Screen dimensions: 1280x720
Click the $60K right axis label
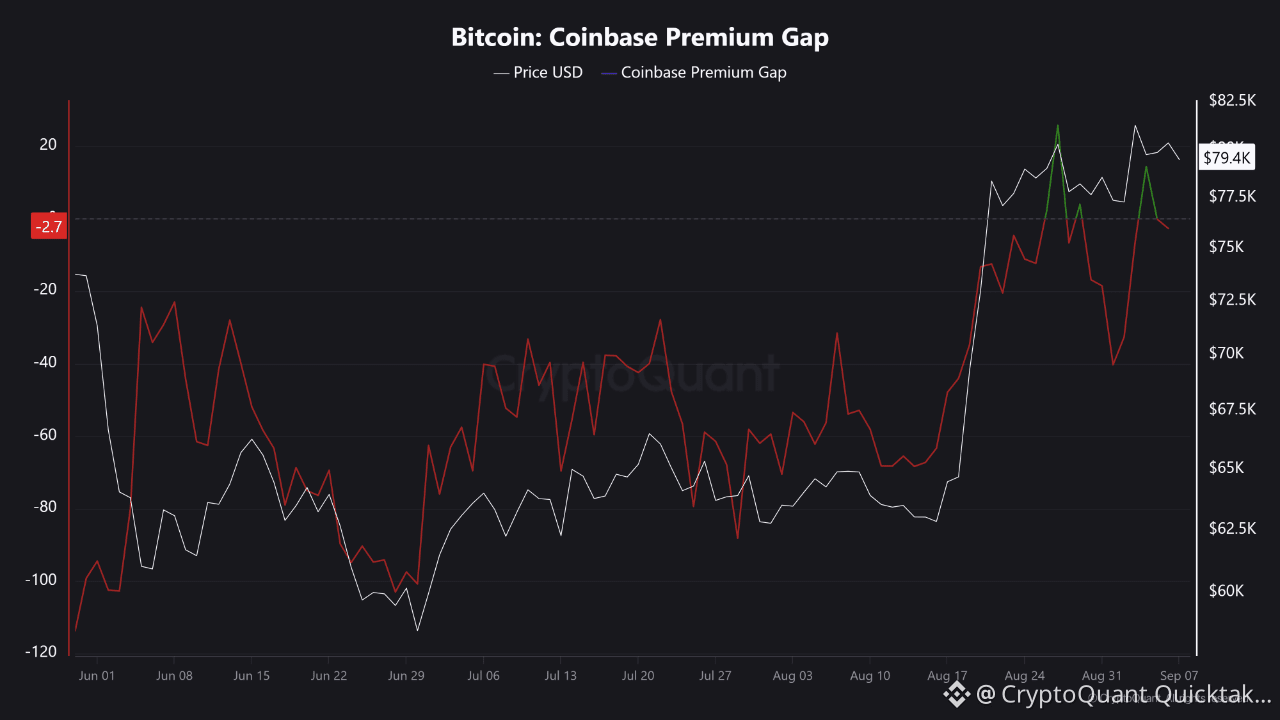click(x=1225, y=590)
